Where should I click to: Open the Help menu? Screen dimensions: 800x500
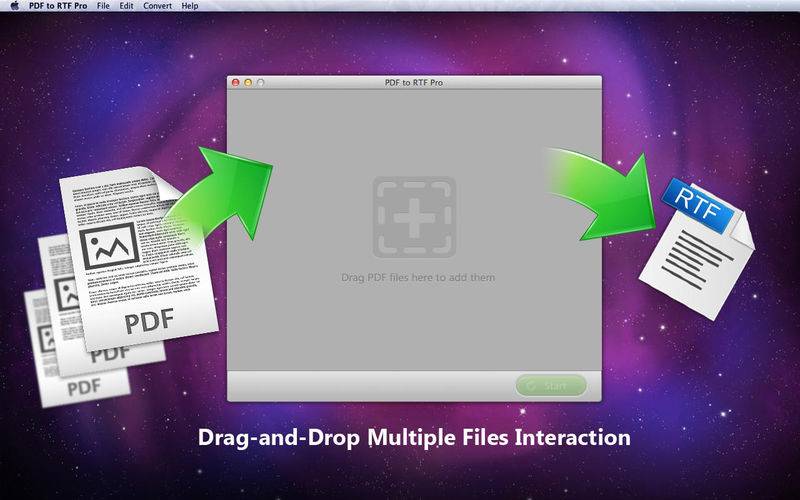(x=190, y=6)
